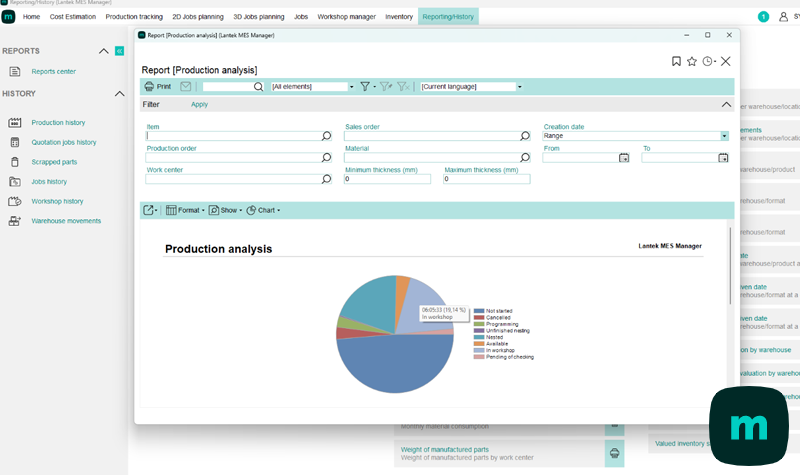Bookmark this report with the bookmark icon
The width and height of the screenshot is (800, 475).
pos(676,61)
